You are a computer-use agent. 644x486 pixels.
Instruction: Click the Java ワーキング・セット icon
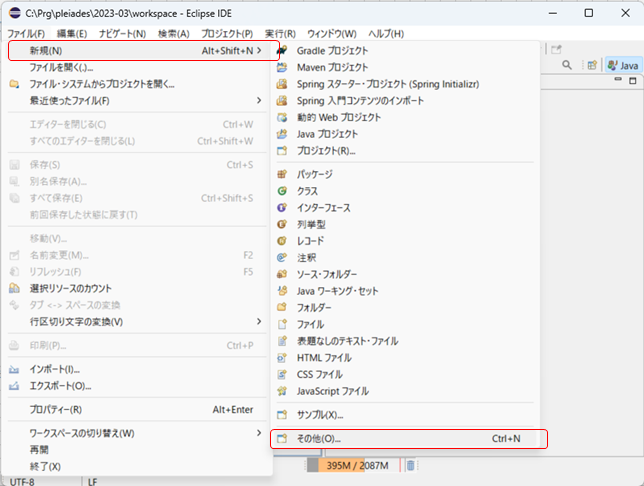pos(282,291)
